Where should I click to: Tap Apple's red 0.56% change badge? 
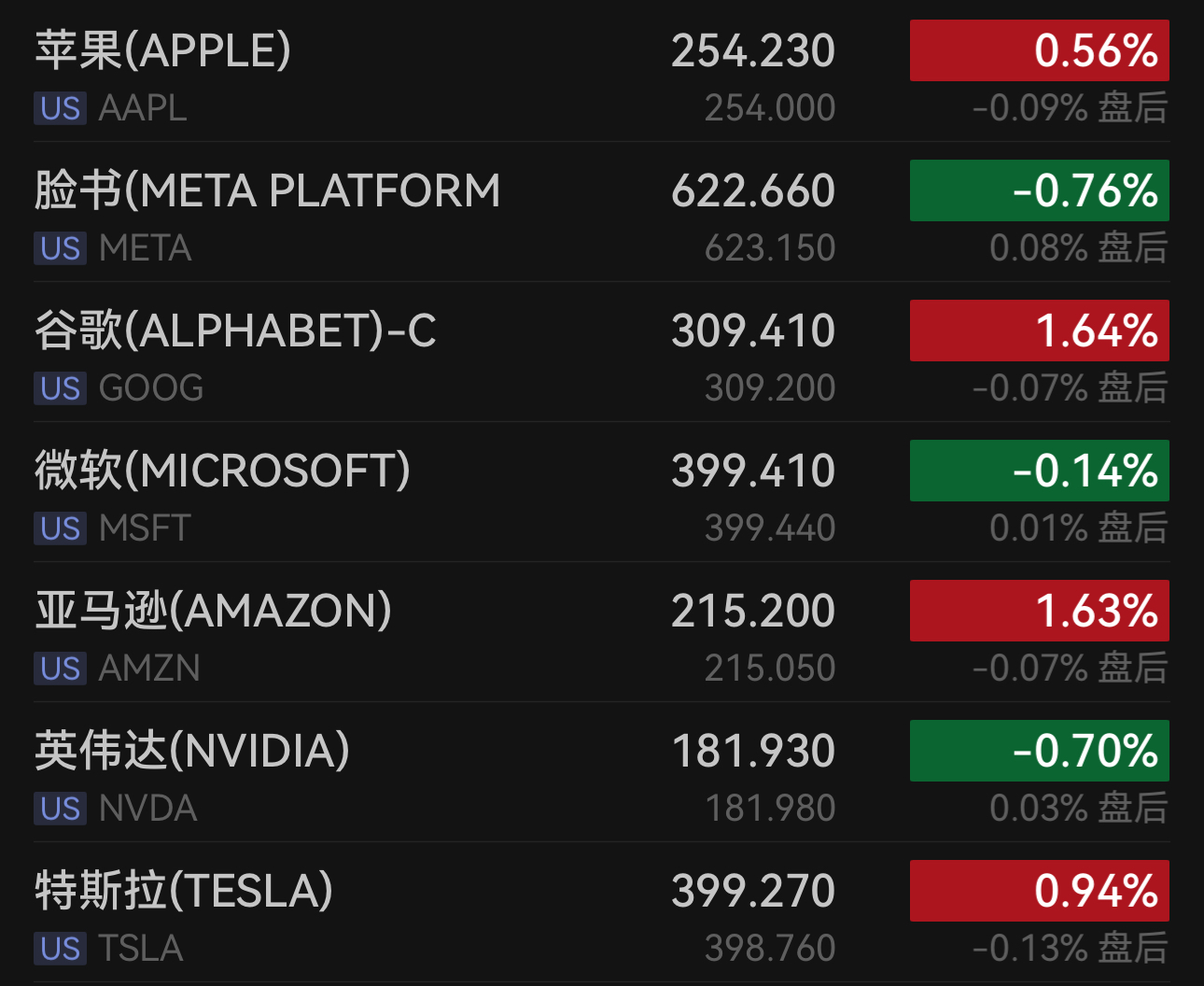[1039, 50]
